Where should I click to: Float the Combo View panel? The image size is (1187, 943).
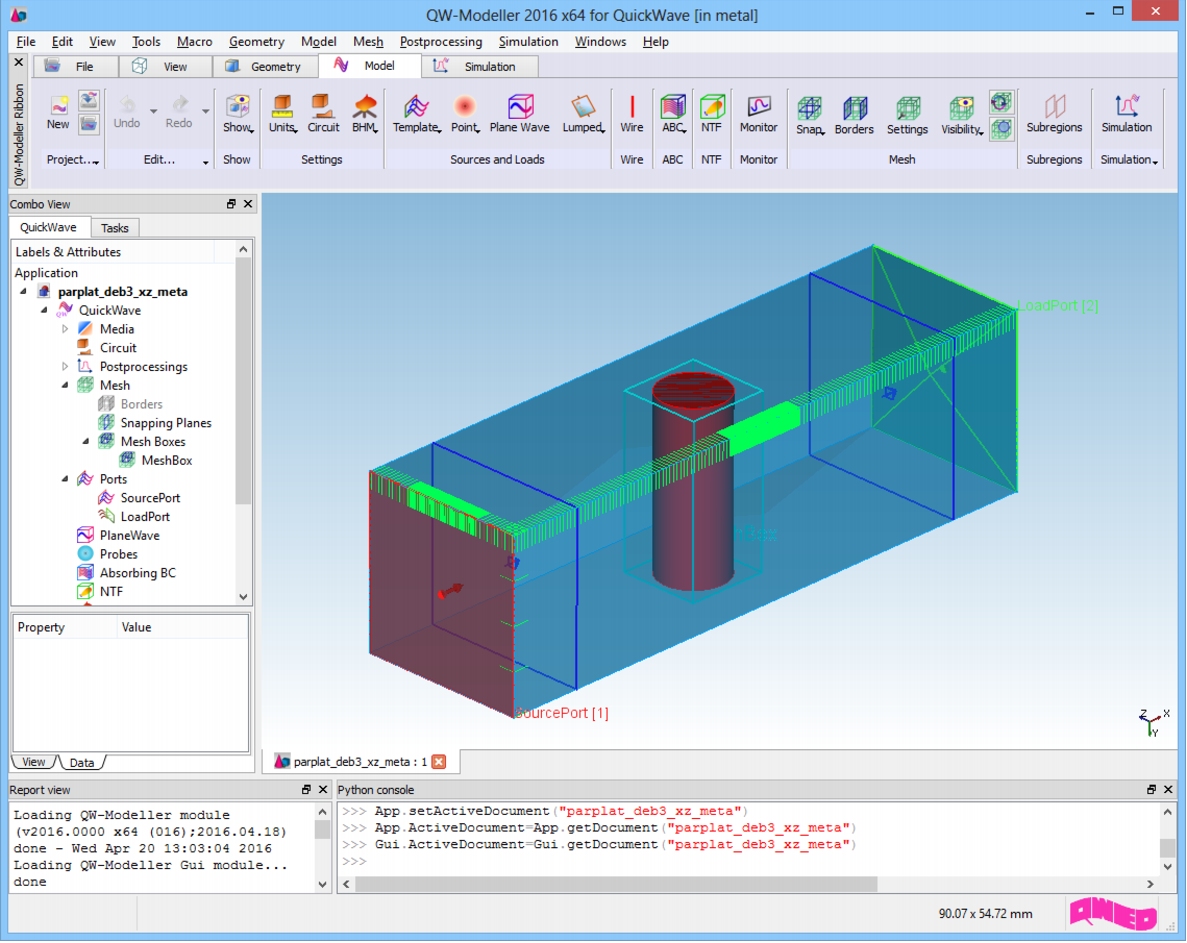point(231,204)
